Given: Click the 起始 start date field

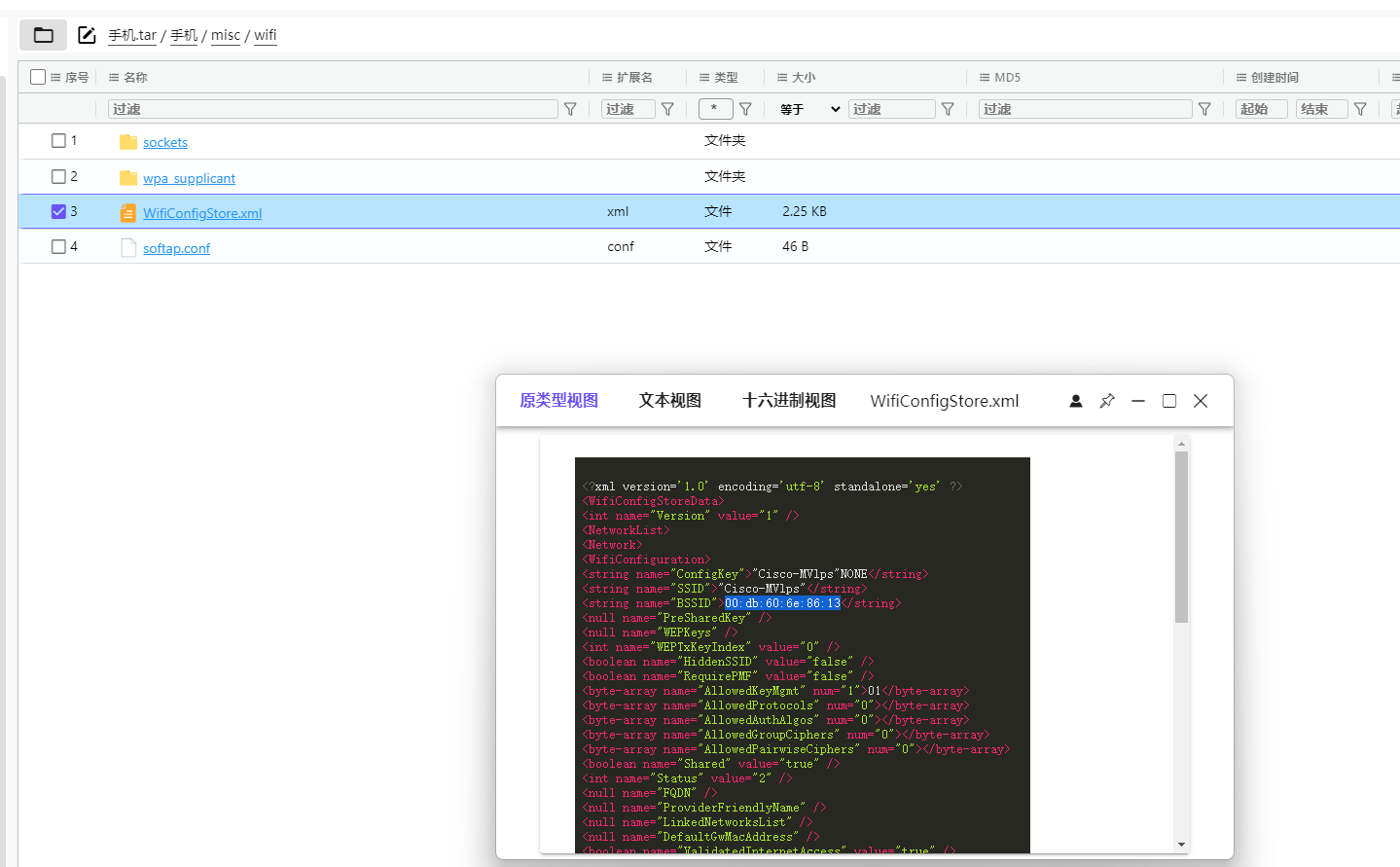Looking at the screenshot, I should 1262,109.
